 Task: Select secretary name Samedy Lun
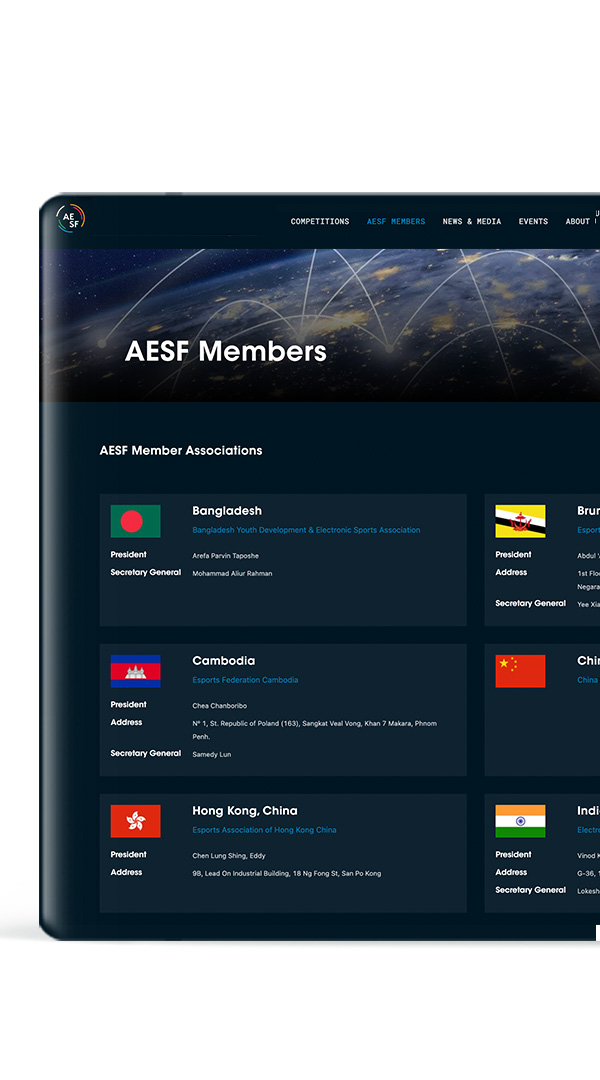[x=211, y=755]
